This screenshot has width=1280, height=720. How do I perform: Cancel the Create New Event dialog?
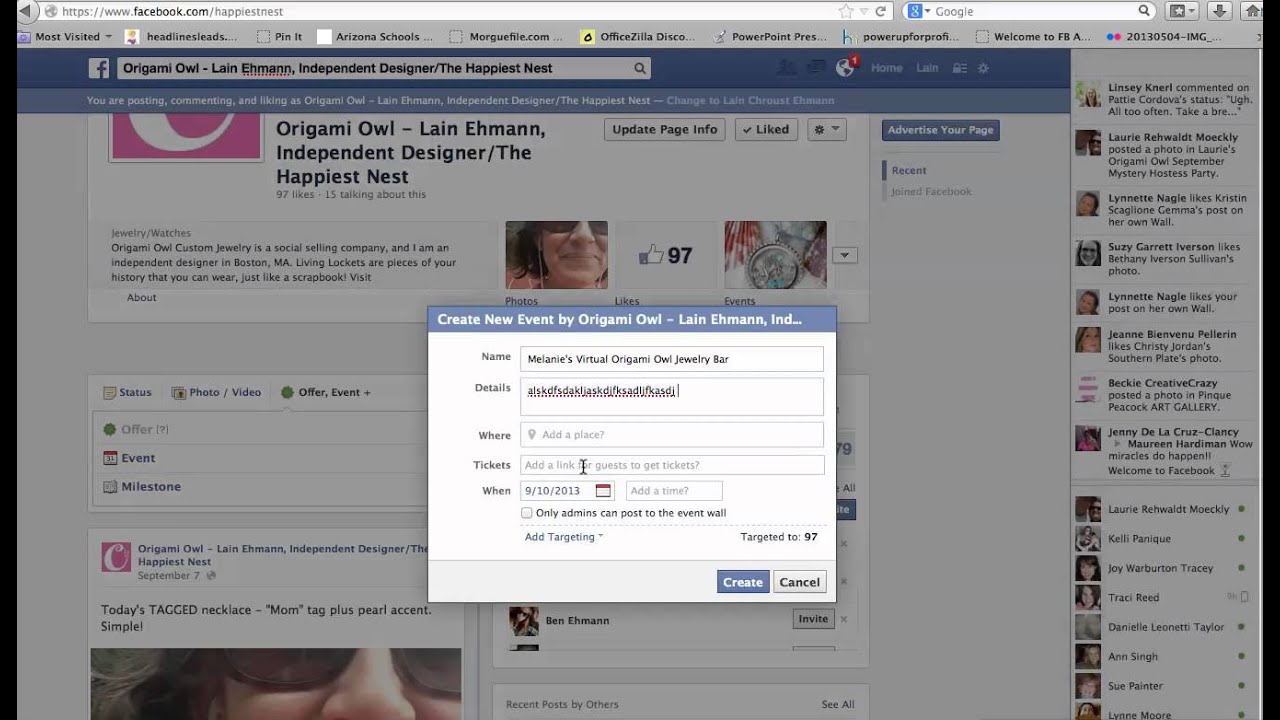point(800,582)
